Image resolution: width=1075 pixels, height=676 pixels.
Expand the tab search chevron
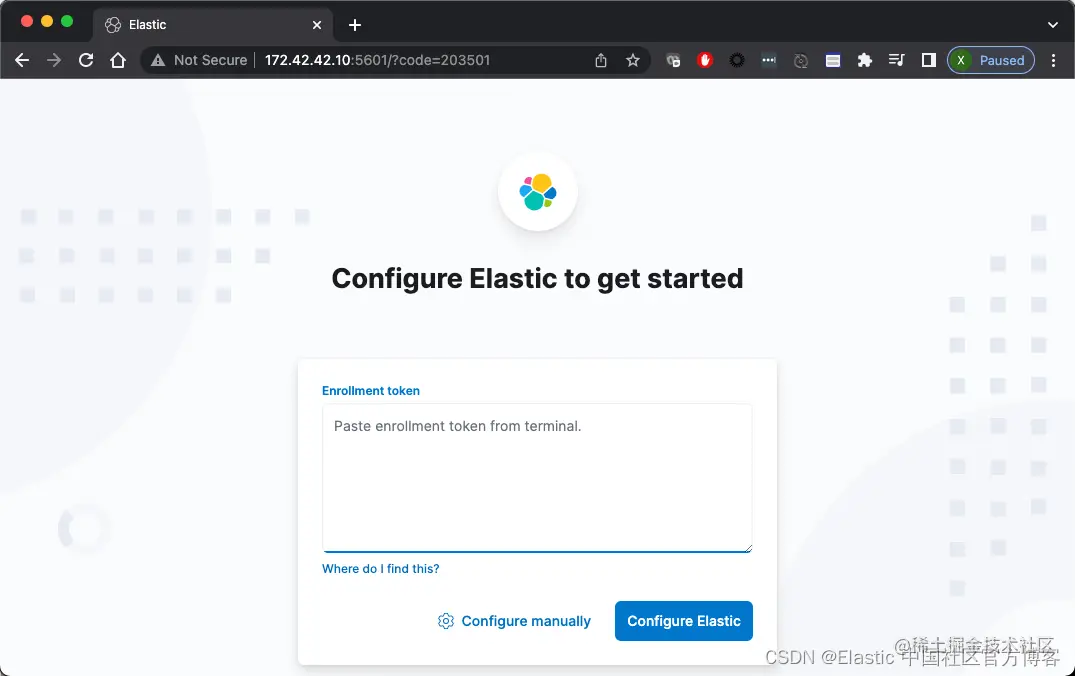click(x=1053, y=25)
